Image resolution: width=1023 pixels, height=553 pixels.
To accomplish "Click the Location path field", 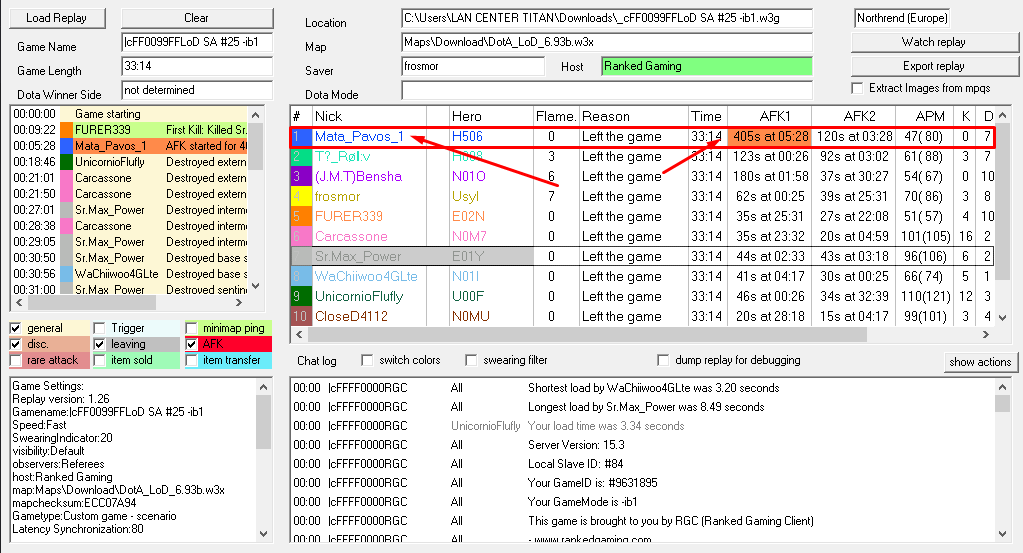I will click(607, 18).
